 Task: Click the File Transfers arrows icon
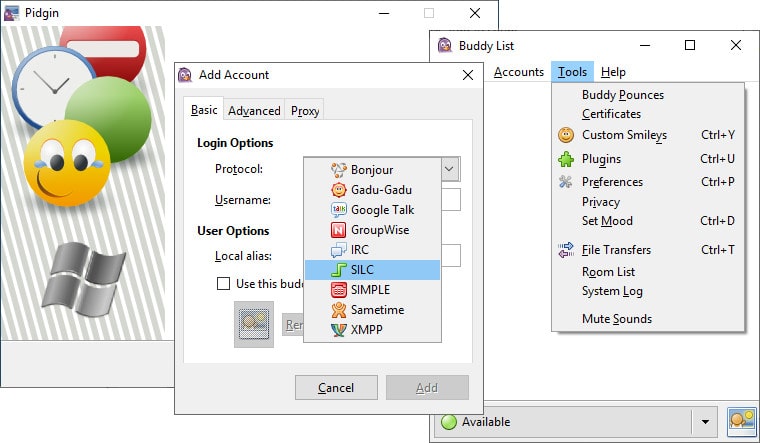[566, 250]
